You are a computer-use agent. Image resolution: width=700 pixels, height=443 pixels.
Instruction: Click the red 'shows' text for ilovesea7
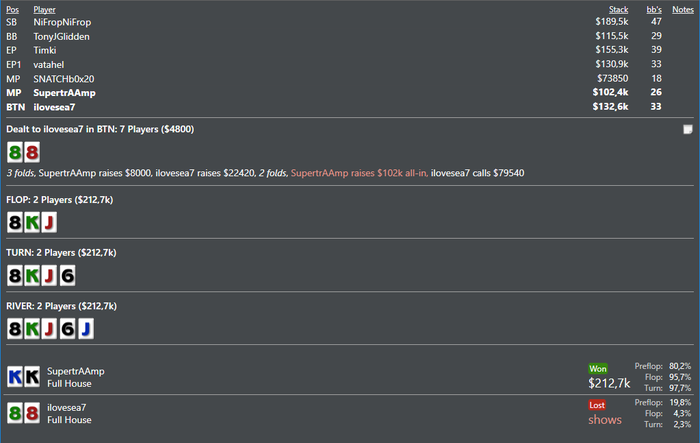(x=605, y=420)
